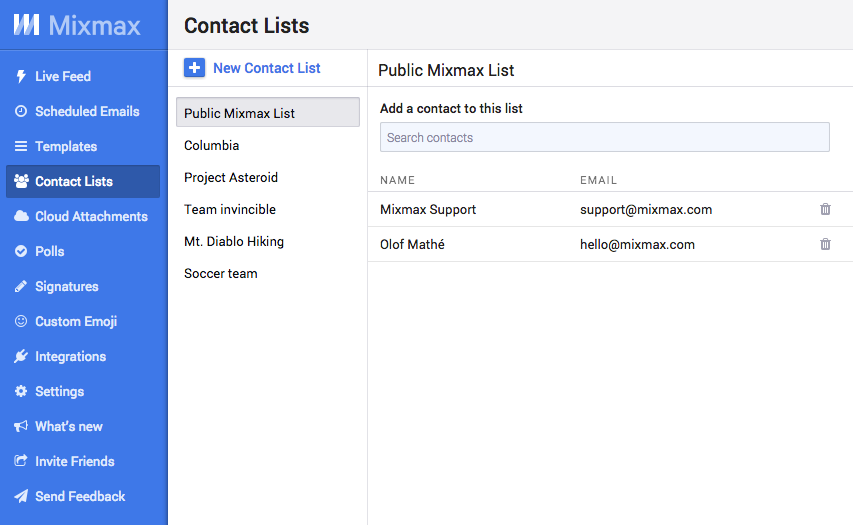This screenshot has width=853, height=525.
Task: Remove Olof Mathé using trash icon
Action: (825, 244)
